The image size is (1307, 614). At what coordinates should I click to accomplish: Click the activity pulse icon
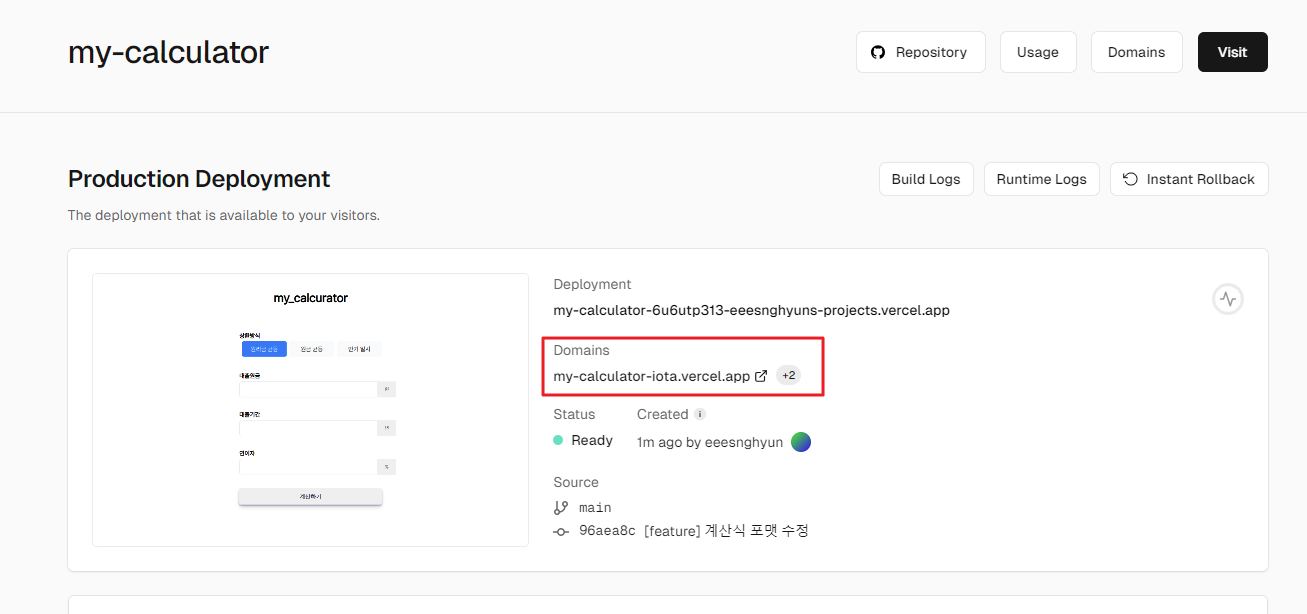coord(1228,298)
